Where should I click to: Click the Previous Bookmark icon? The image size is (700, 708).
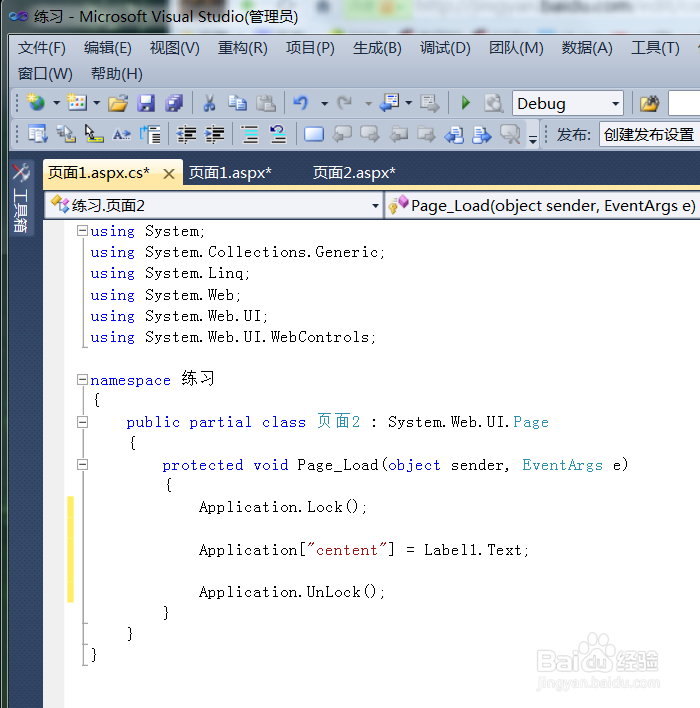coord(342,134)
